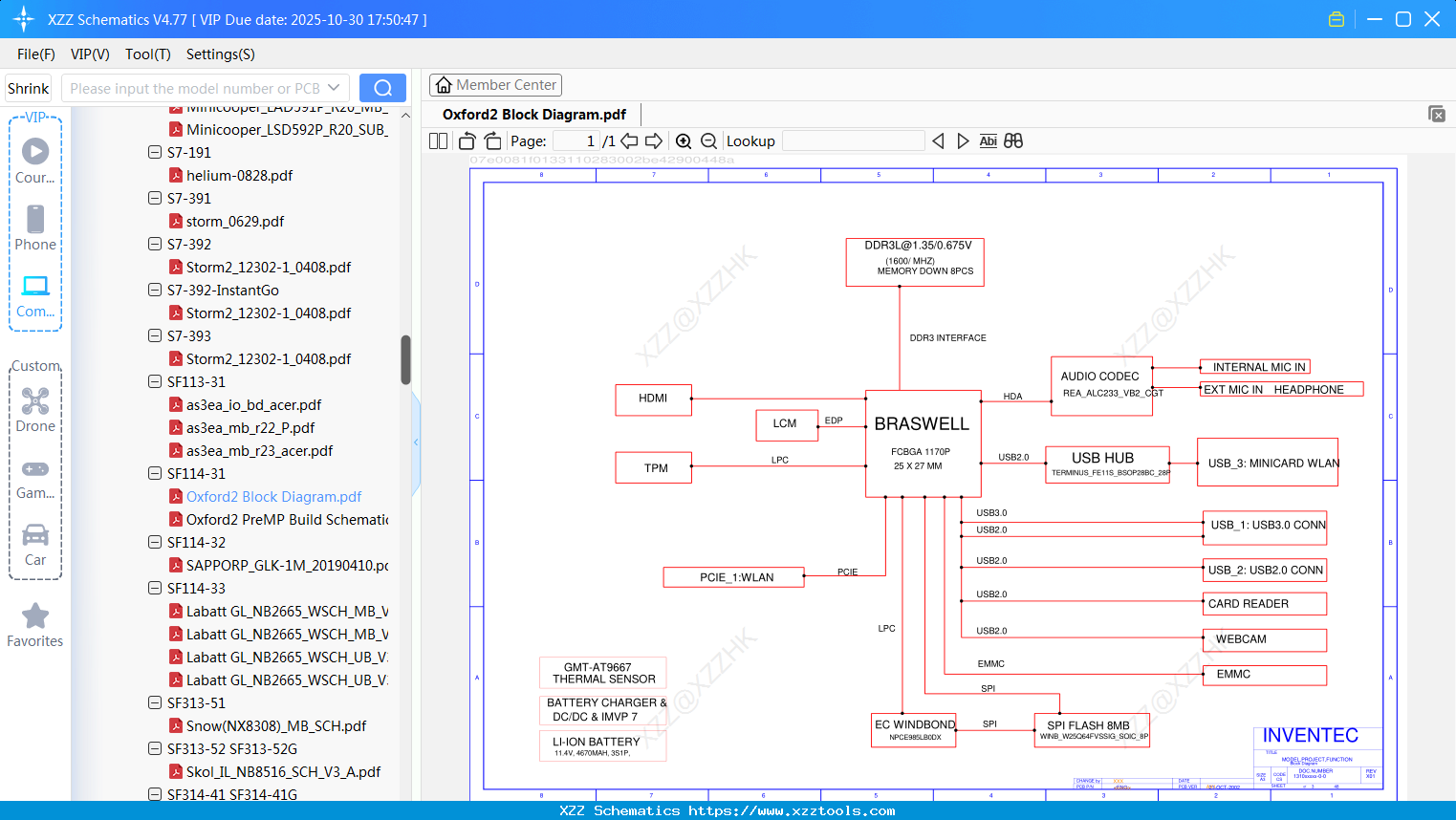Collapse the SF114-31 tree node
The width and height of the screenshot is (1456, 820).
pyautogui.click(x=155, y=473)
